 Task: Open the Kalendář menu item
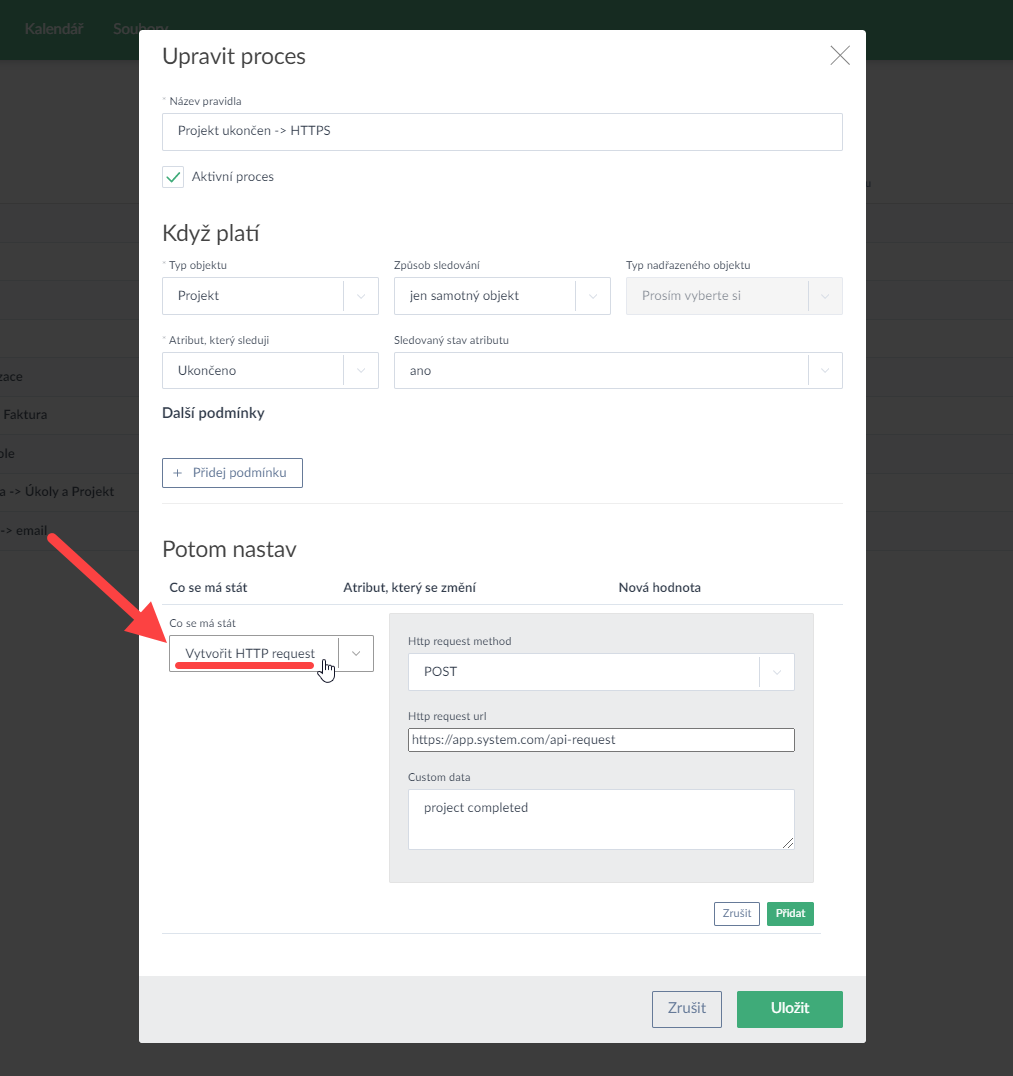(x=54, y=29)
